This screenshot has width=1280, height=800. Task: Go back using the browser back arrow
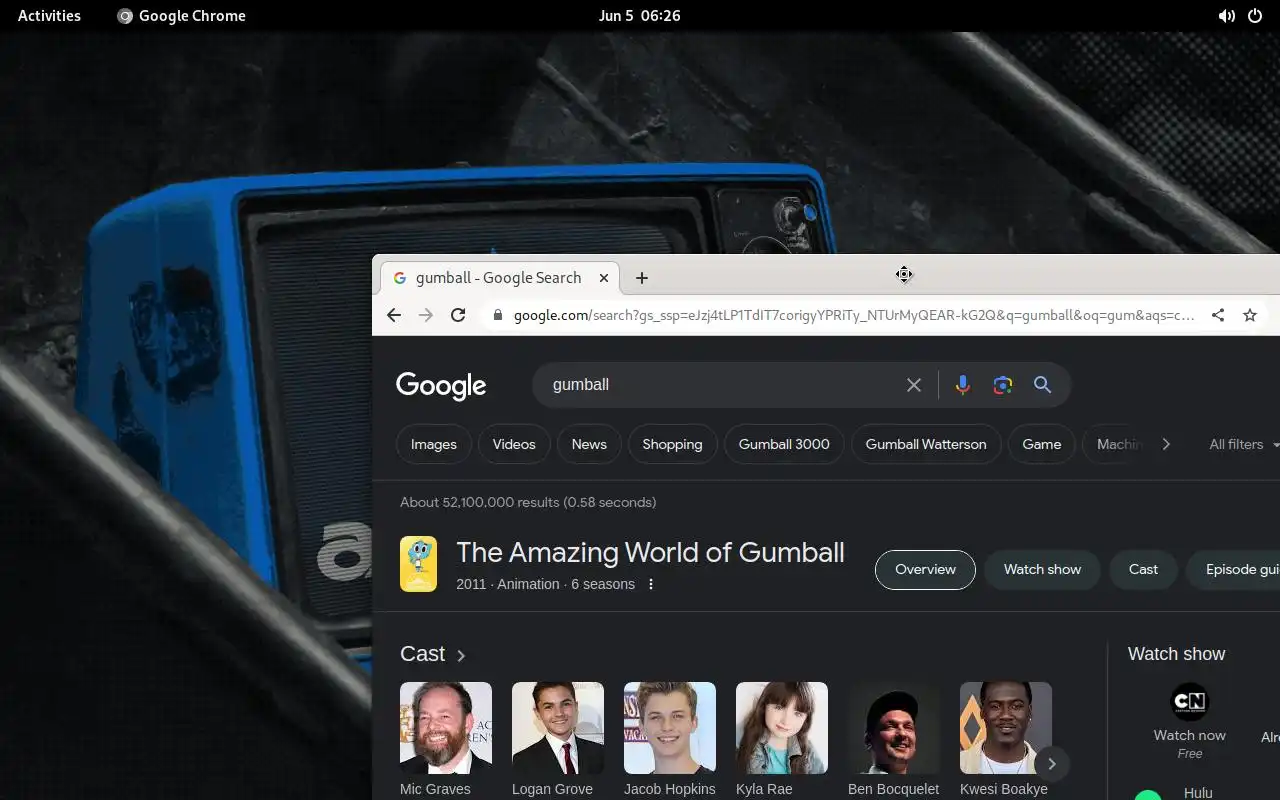[x=394, y=315]
